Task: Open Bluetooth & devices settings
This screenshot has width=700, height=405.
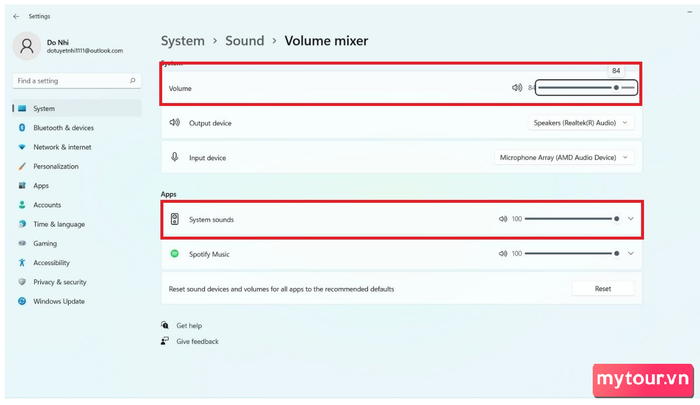Action: coord(63,128)
